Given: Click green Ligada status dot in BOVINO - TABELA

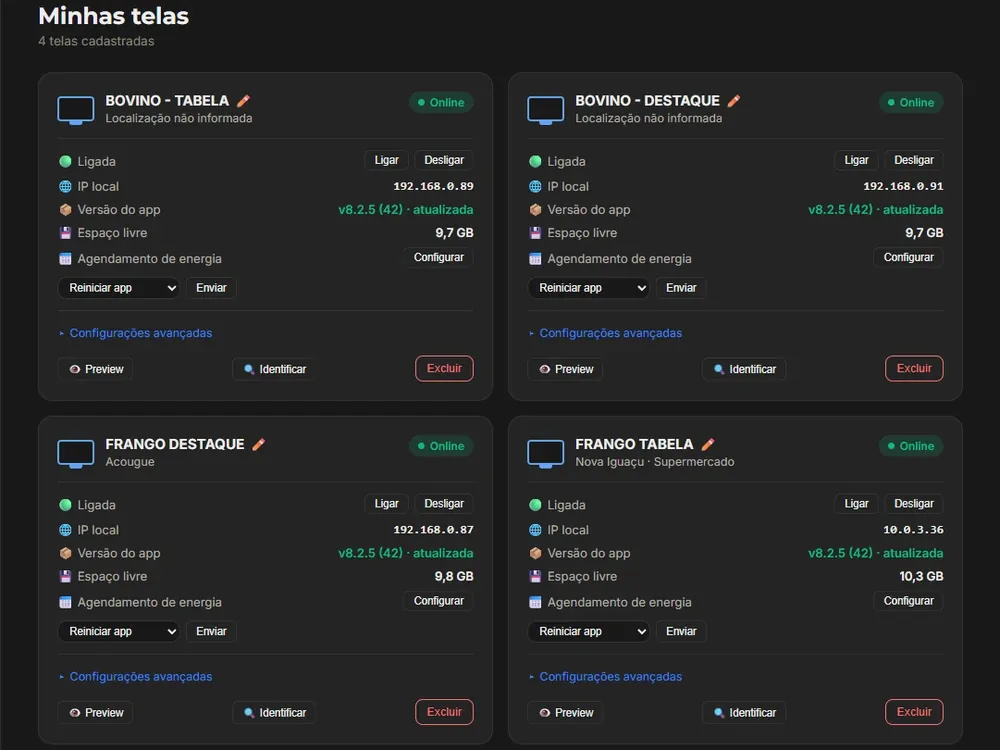Looking at the screenshot, I should tap(65, 161).
